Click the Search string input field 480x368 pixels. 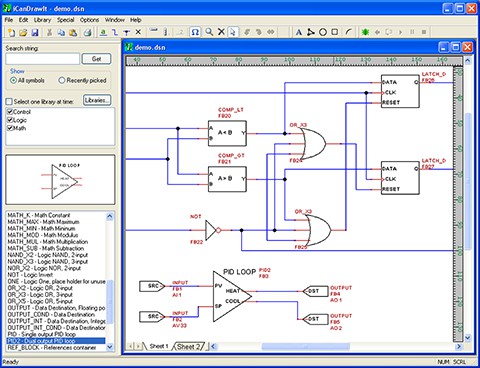[x=43, y=59]
